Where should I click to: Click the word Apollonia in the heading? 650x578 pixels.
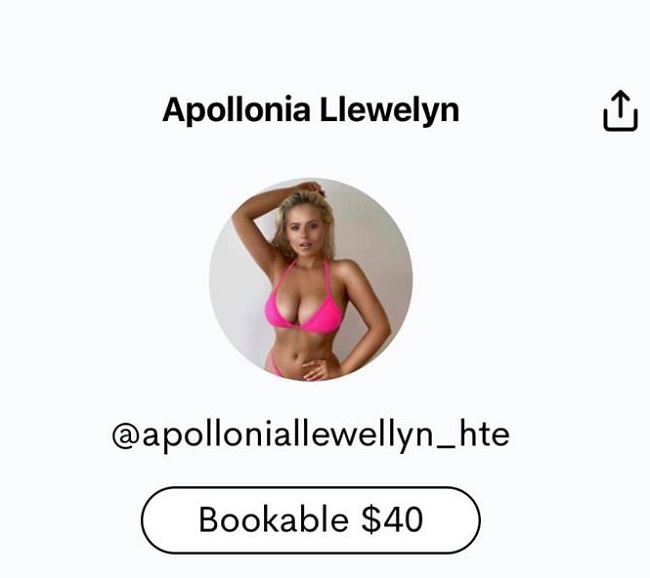point(236,110)
